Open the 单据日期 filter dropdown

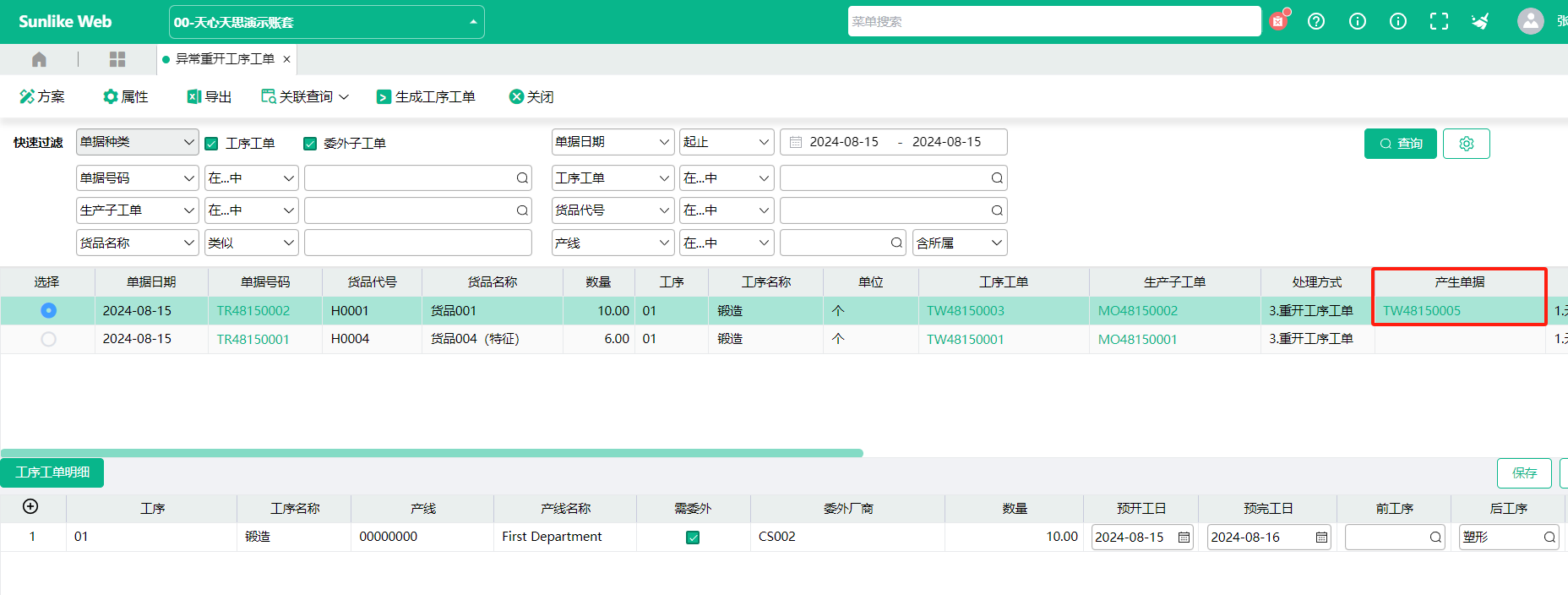(x=612, y=142)
